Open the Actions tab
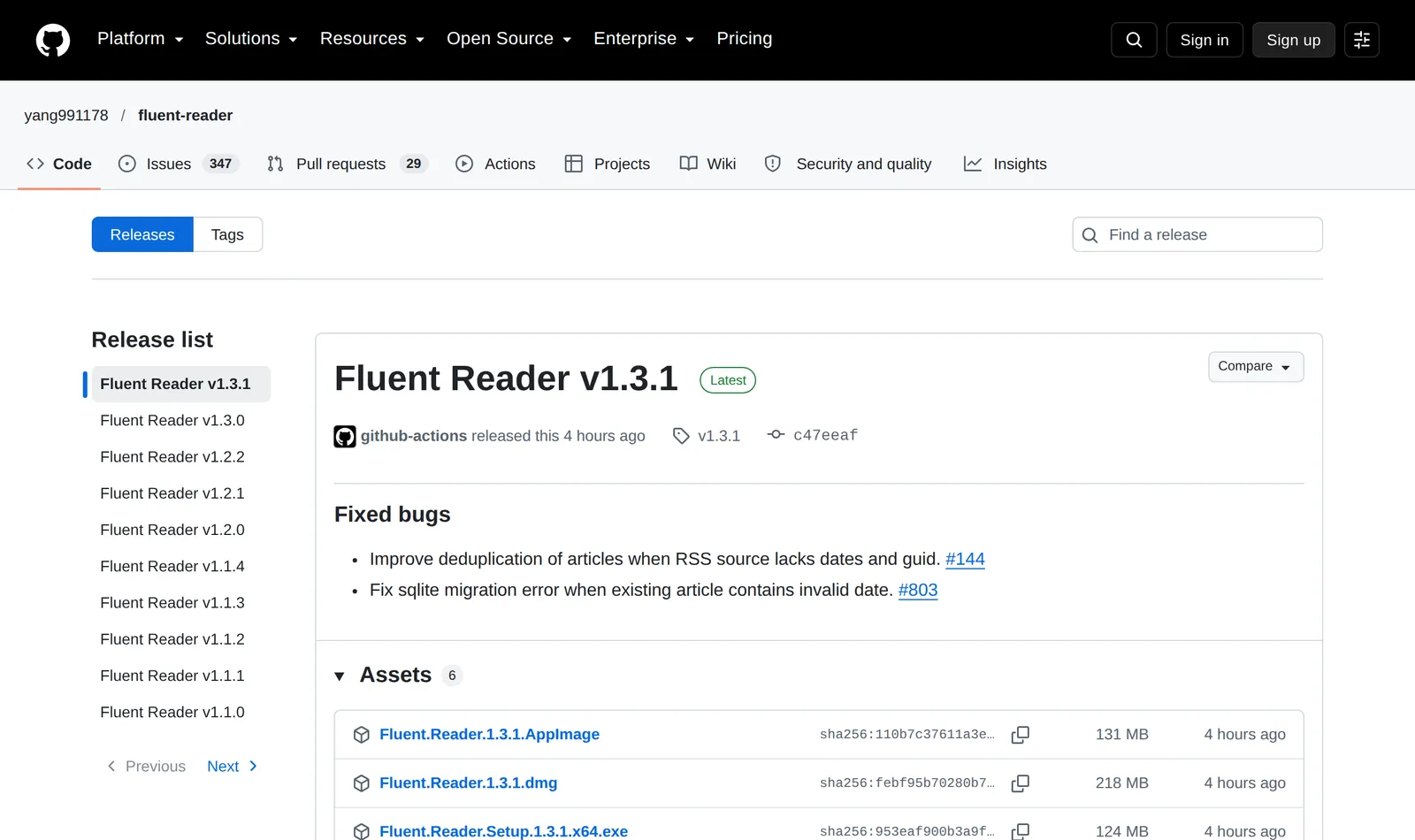Screen dimensions: 1415x840 tap(495, 164)
